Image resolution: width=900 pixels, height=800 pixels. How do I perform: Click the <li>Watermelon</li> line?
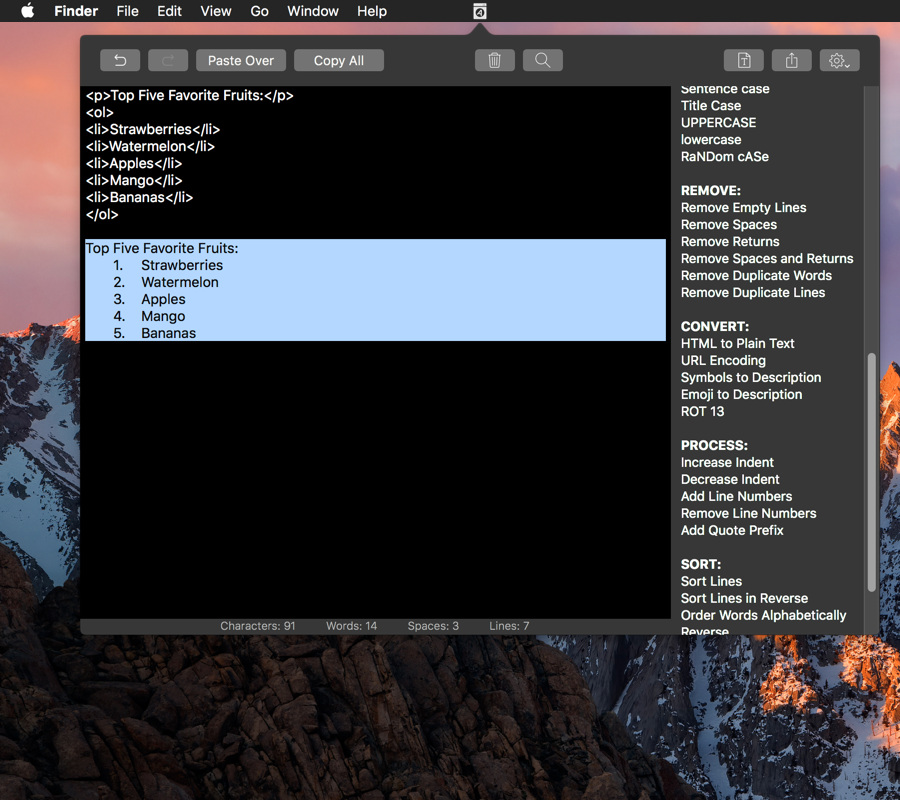(150, 146)
